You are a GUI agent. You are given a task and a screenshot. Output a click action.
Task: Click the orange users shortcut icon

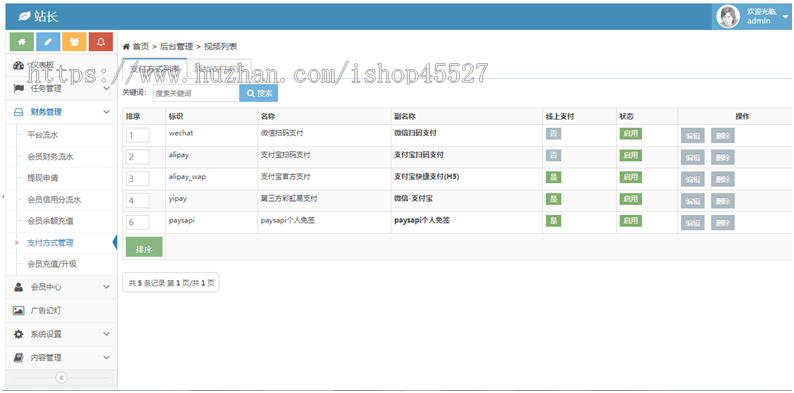click(74, 42)
